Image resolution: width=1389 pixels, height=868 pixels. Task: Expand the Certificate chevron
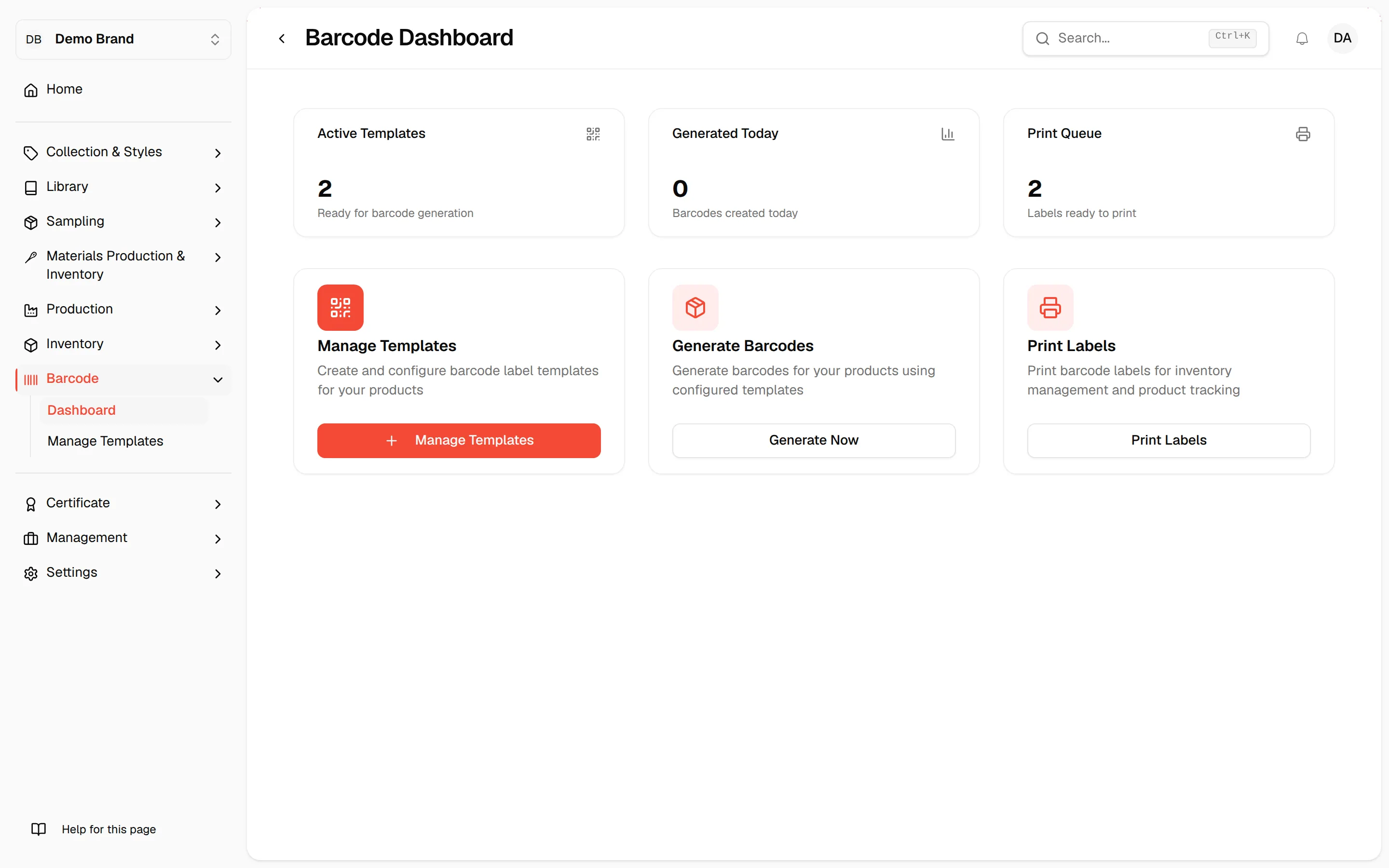[x=218, y=504]
